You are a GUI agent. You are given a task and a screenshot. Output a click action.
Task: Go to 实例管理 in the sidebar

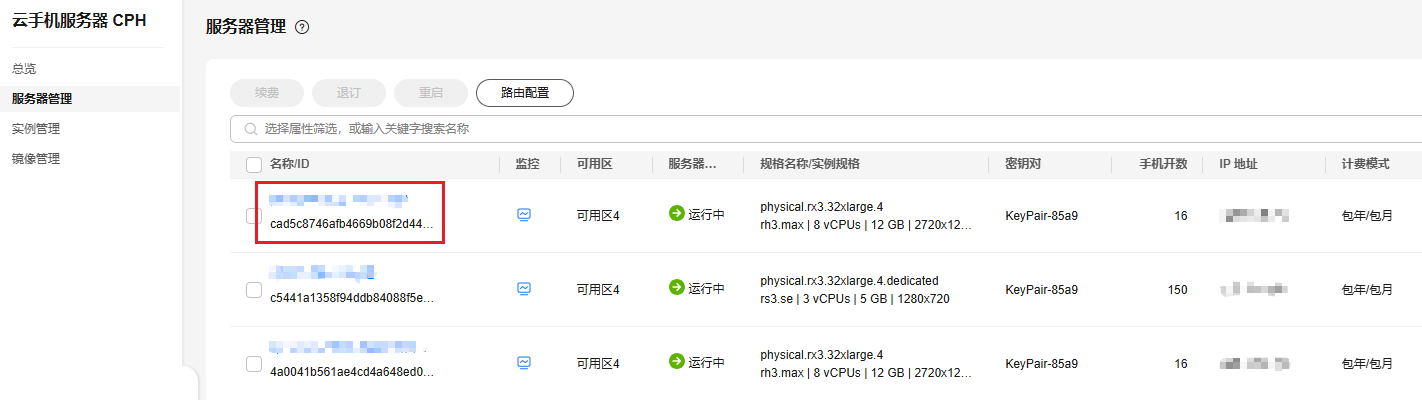[x=36, y=129]
